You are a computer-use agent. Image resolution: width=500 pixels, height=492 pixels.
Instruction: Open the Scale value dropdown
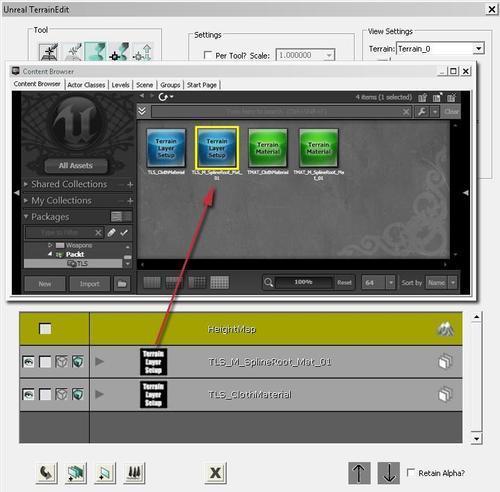tap(329, 55)
